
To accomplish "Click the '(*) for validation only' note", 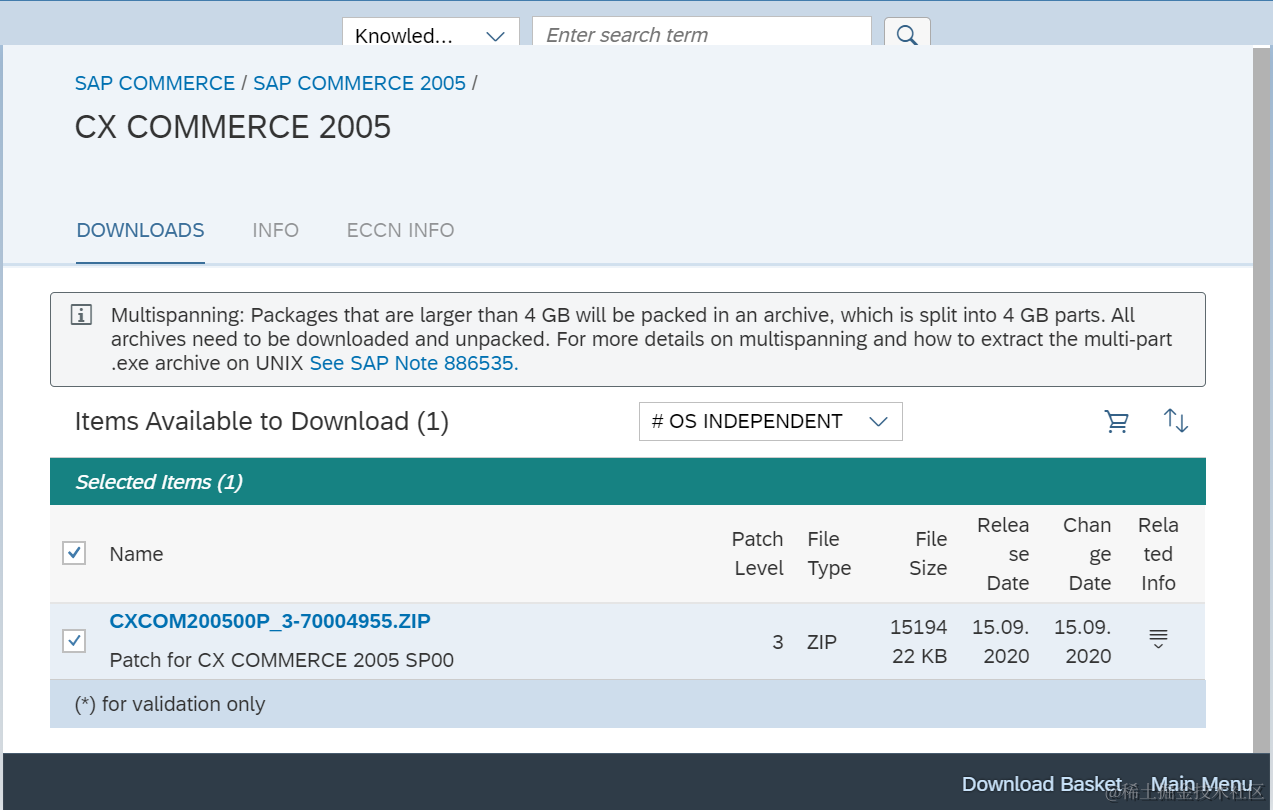I will tap(170, 704).
